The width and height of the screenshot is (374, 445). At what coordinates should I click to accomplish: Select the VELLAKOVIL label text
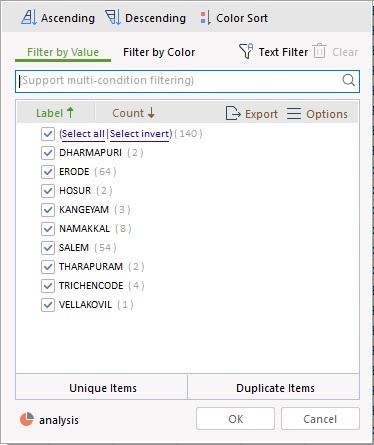pyautogui.click(x=85, y=305)
